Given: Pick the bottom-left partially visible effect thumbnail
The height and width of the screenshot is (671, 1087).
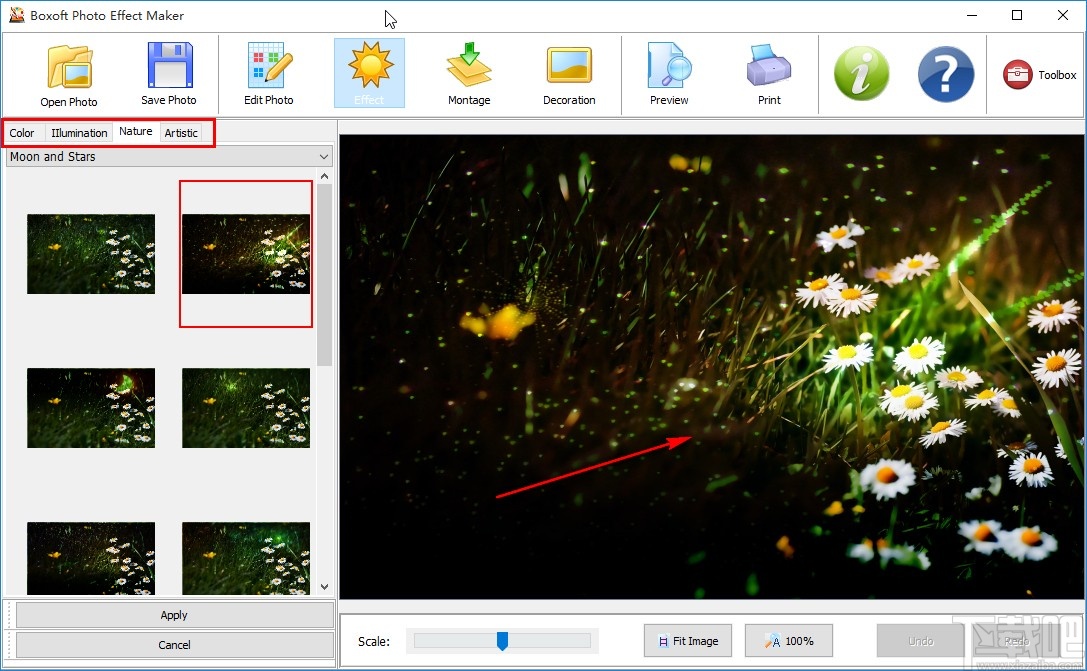Looking at the screenshot, I should pos(91,558).
